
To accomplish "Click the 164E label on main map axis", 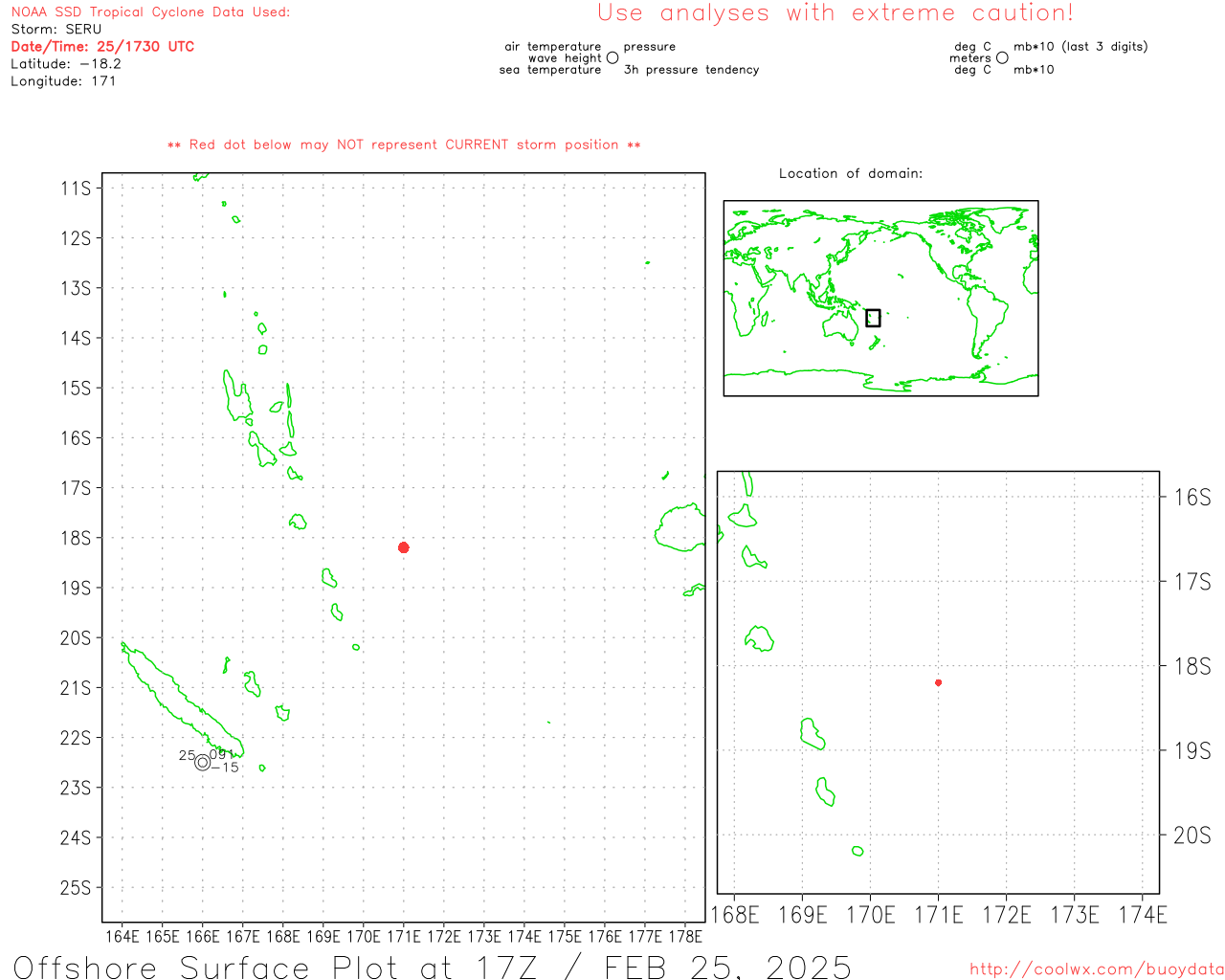I will pyautogui.click(x=122, y=936).
